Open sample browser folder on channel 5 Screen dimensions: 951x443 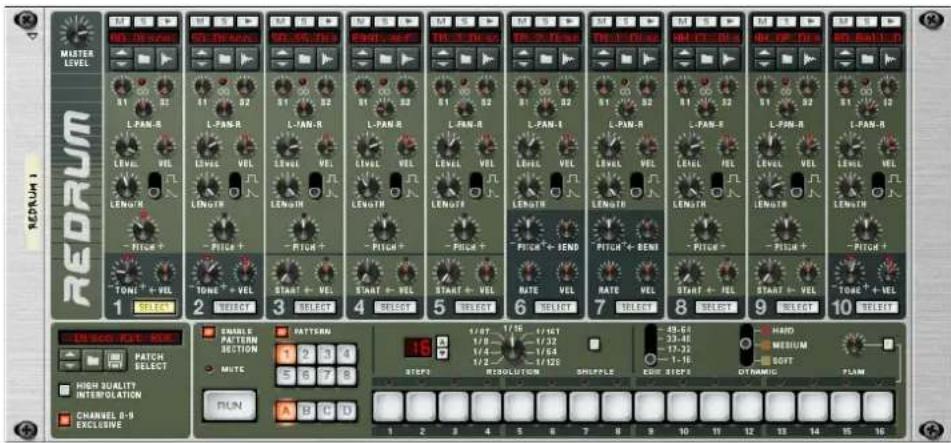tap(465, 59)
